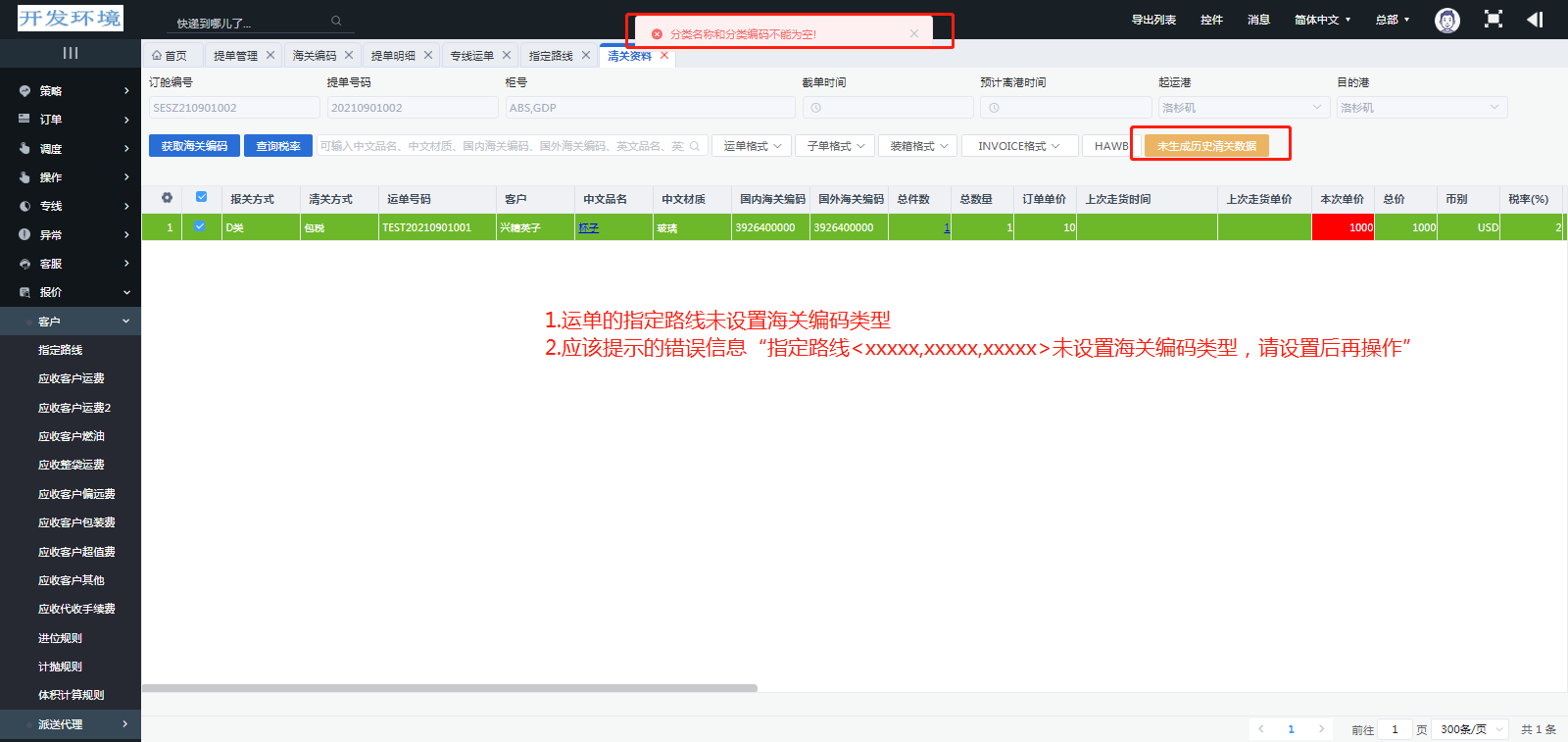Viewport: 1568px width, 742px height.
Task: Collapse the 客户 sidebar section
Action: point(71,321)
